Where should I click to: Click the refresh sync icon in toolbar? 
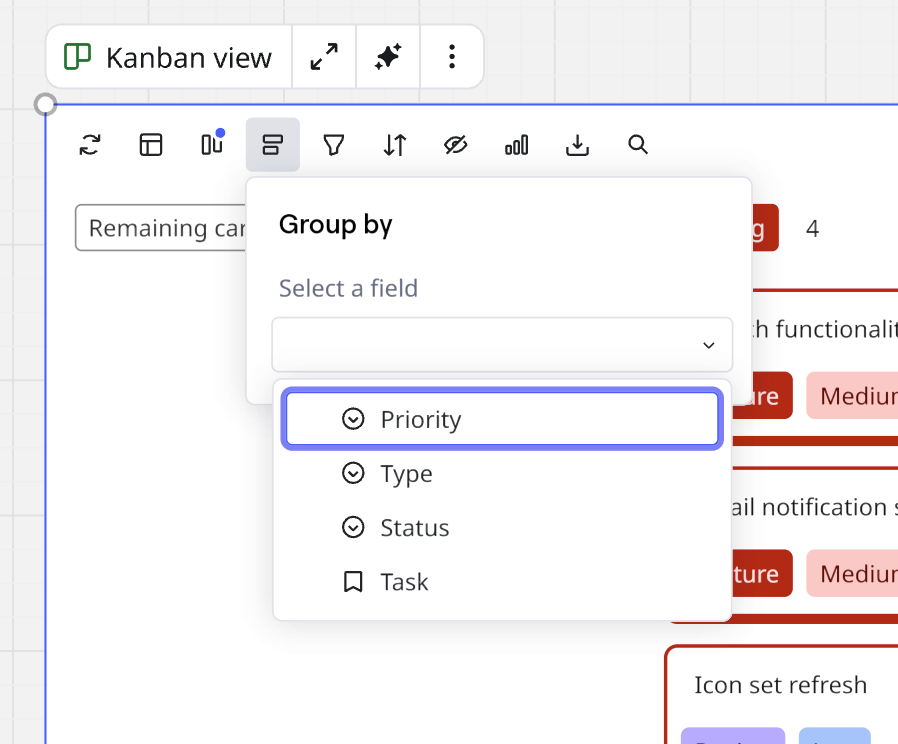(x=90, y=146)
